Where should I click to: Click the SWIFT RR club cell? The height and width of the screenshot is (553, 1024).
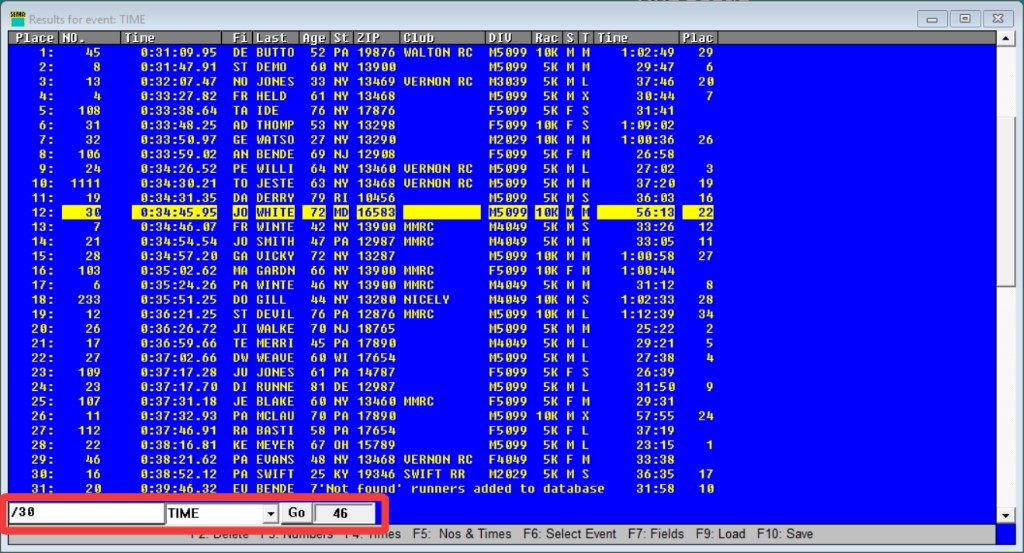tap(434, 474)
